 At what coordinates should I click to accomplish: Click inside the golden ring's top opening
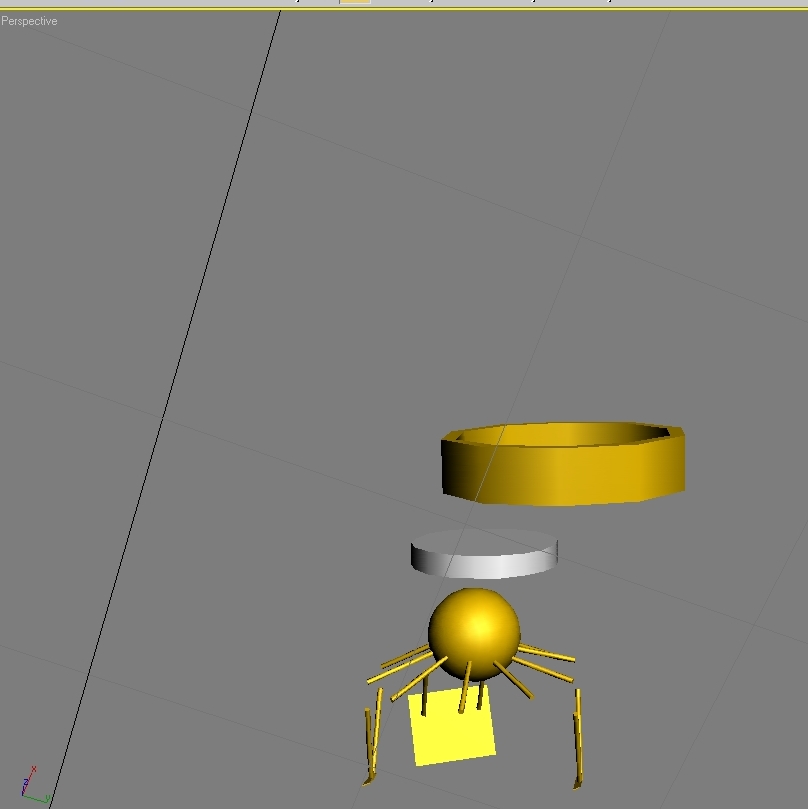(560, 435)
